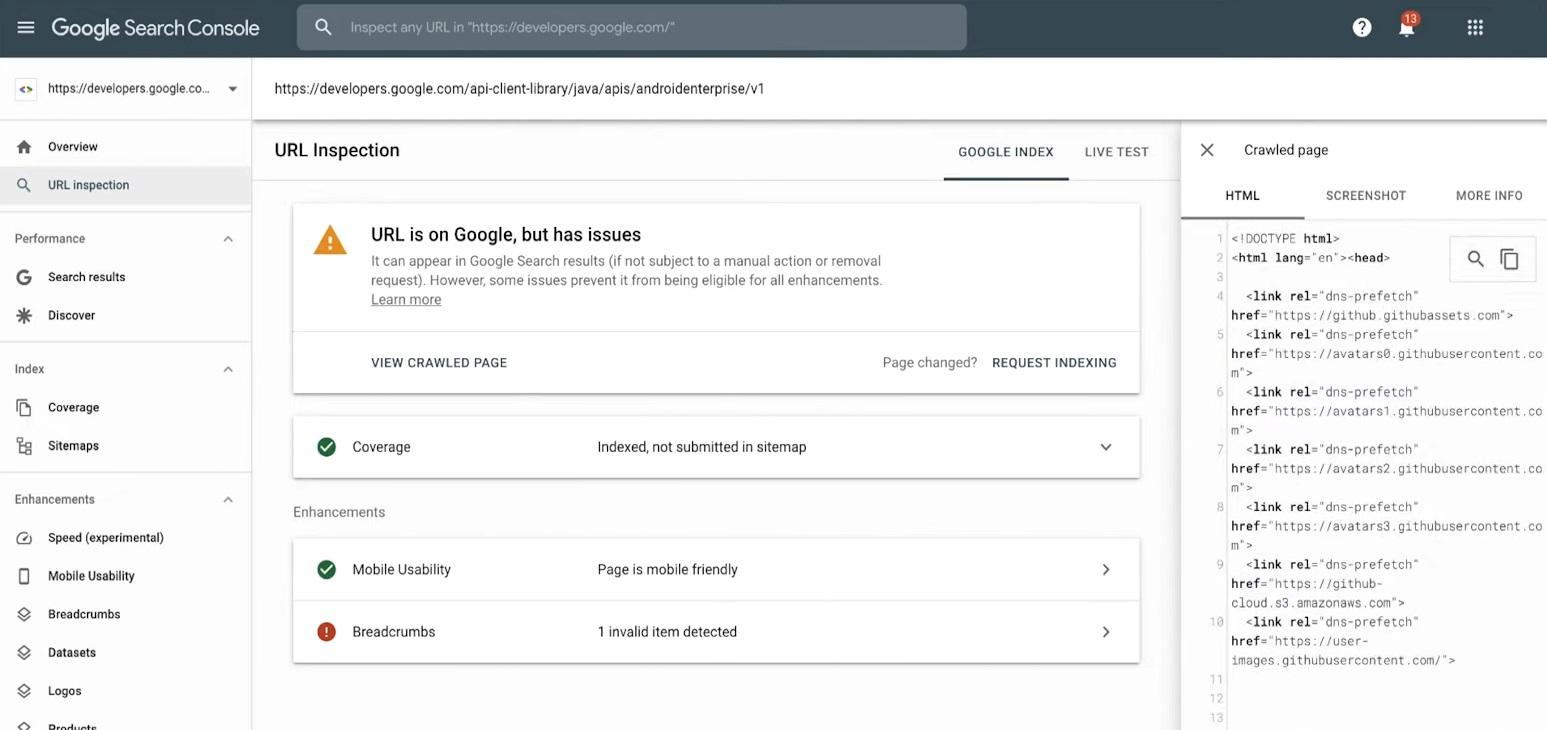
Task: Click the search icon in the code panel
Action: pyautogui.click(x=1475, y=259)
